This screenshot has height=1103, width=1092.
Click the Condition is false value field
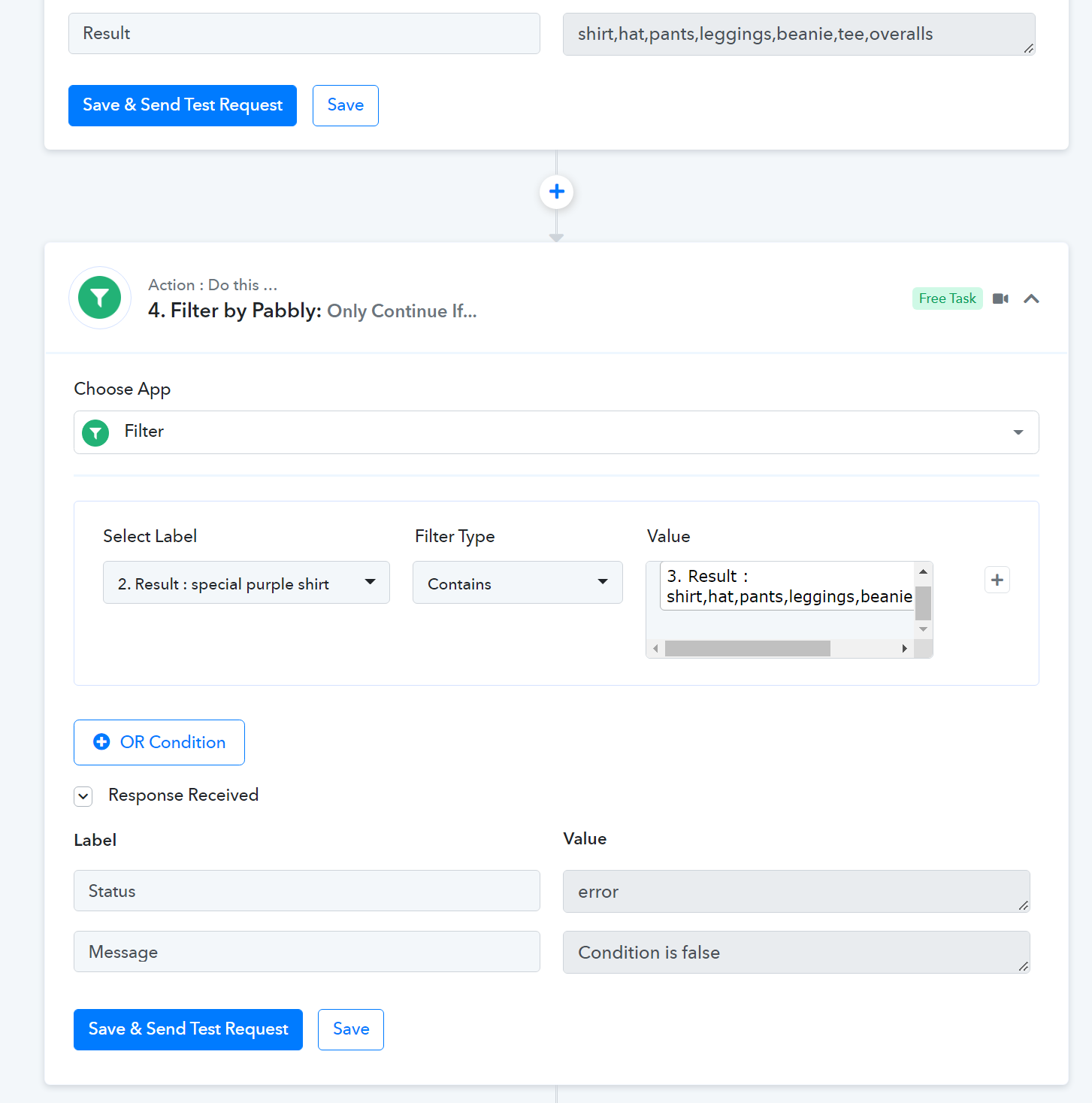[x=797, y=953]
